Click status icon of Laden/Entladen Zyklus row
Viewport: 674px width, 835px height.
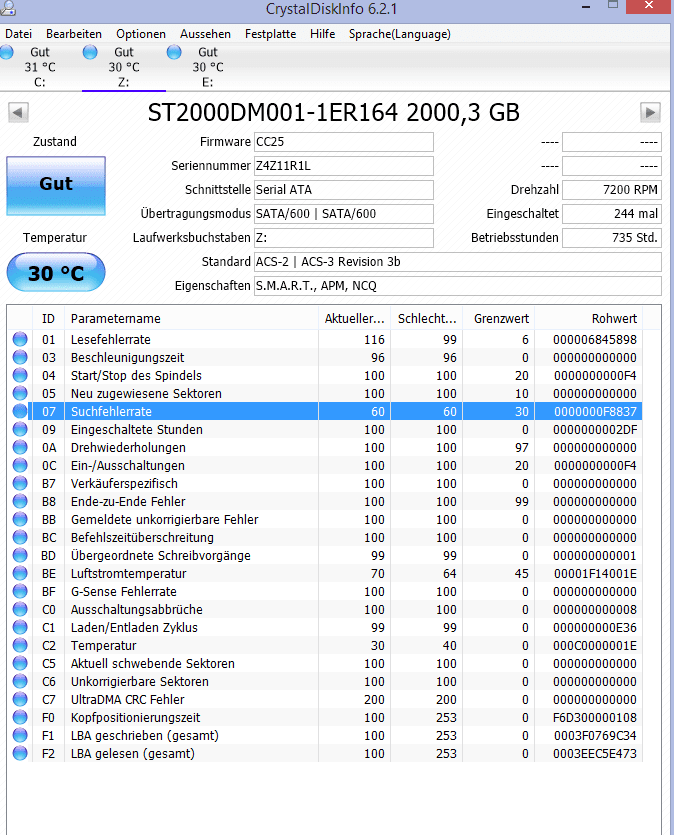(x=20, y=627)
